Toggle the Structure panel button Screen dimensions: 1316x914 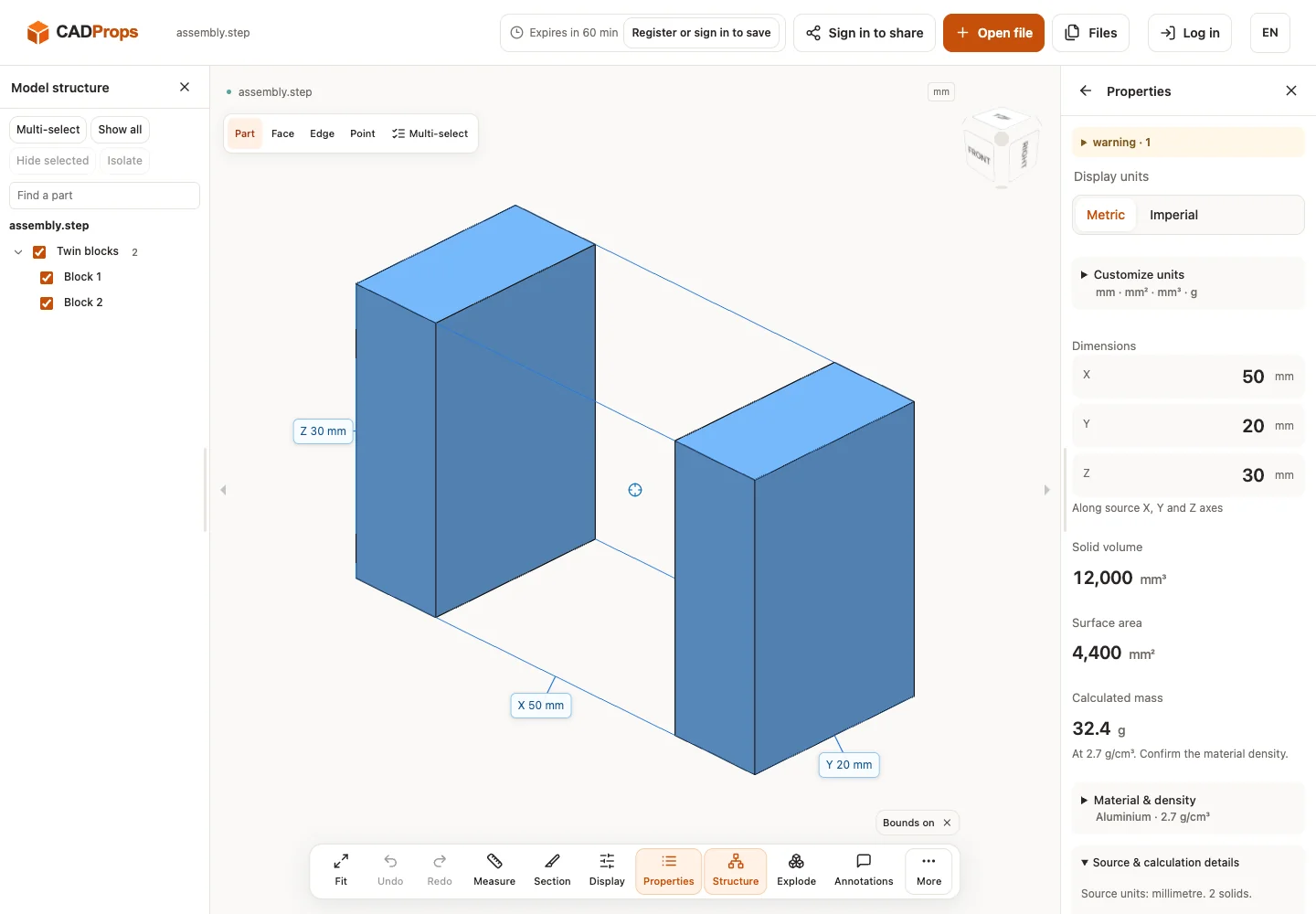[736, 870]
